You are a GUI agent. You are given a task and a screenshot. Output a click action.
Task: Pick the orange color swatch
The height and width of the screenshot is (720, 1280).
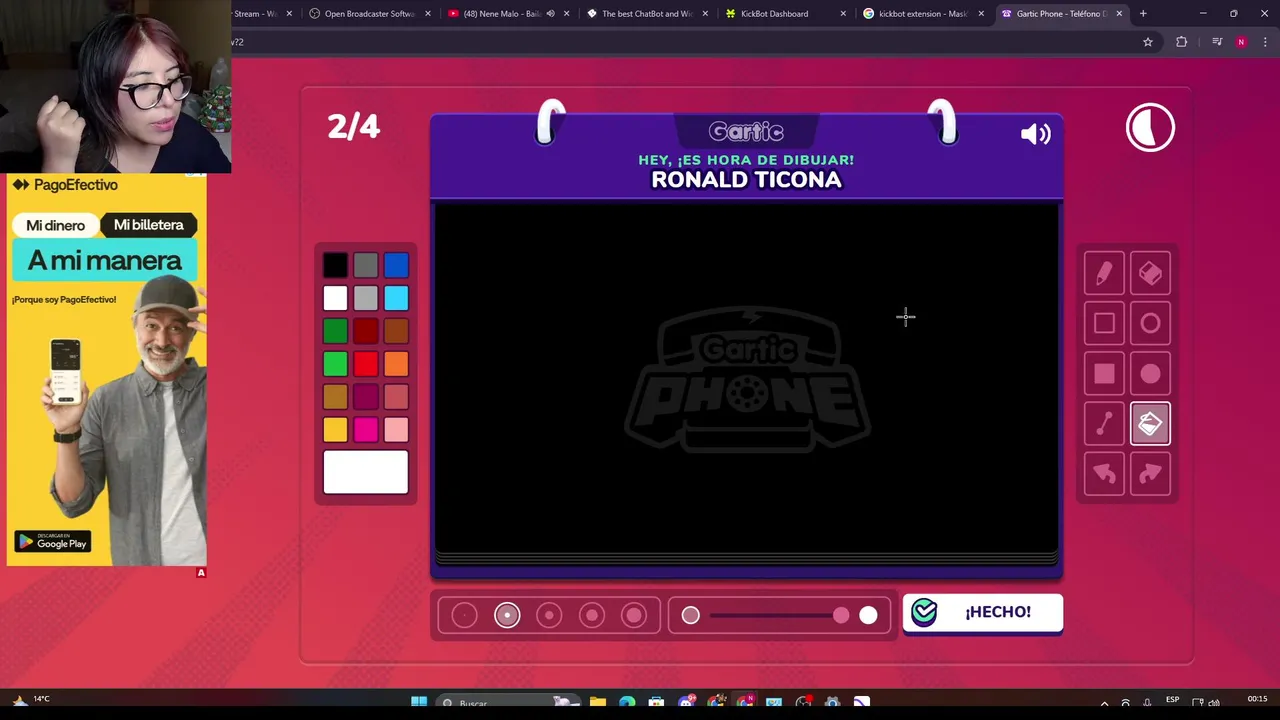(396, 364)
